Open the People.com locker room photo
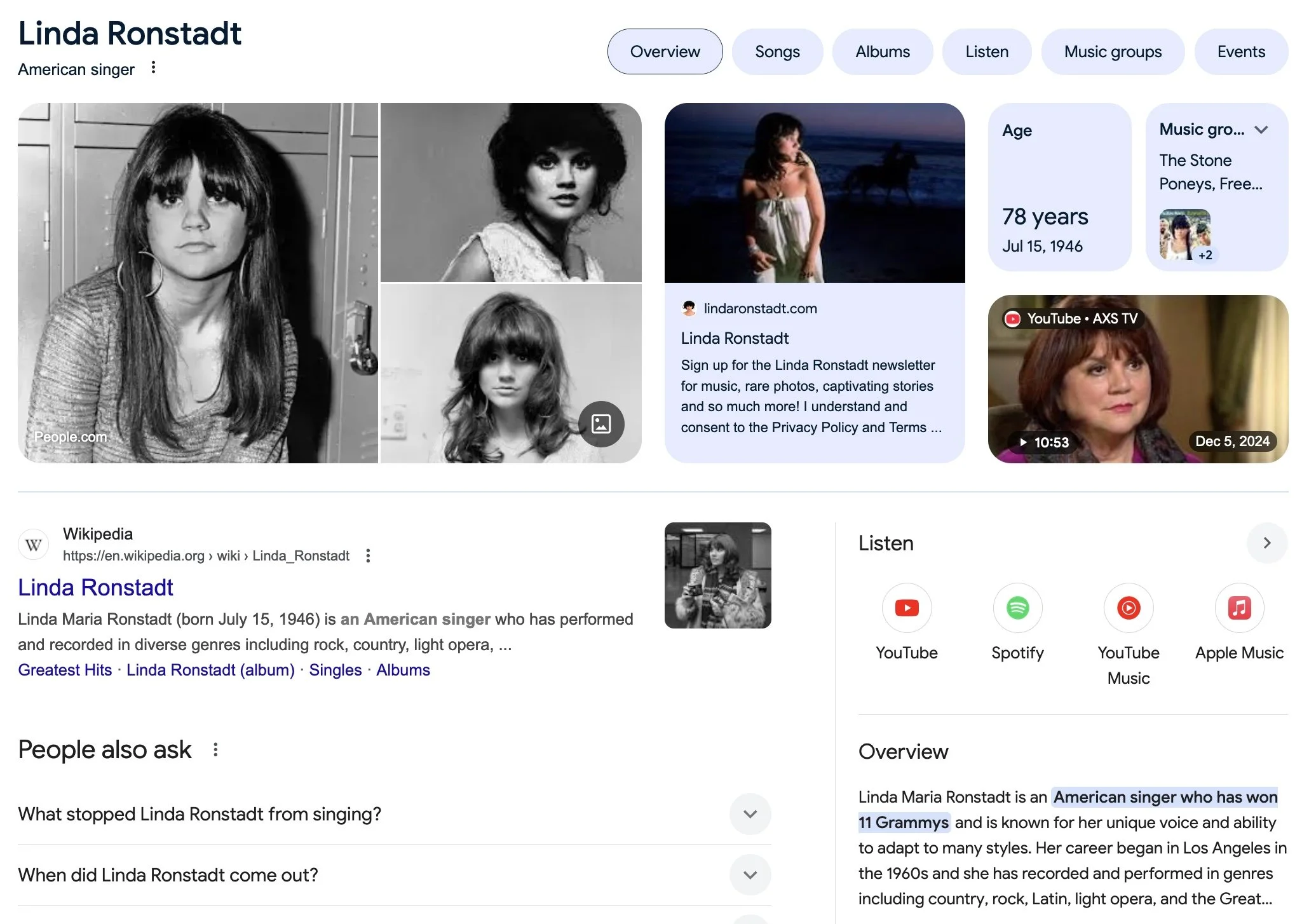Screen dimensions: 1309x924 click(198, 283)
